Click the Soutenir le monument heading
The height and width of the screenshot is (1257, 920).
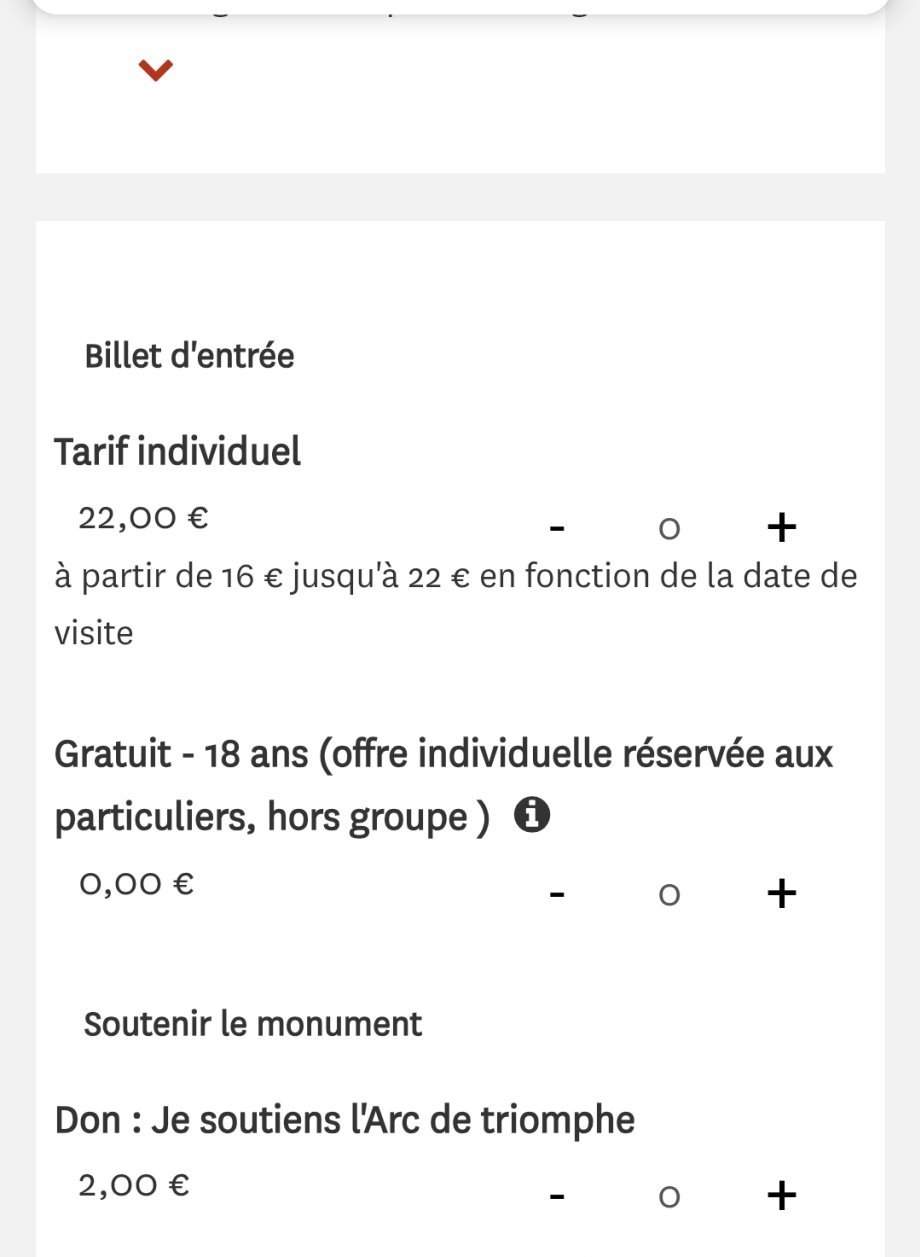pos(253,1024)
